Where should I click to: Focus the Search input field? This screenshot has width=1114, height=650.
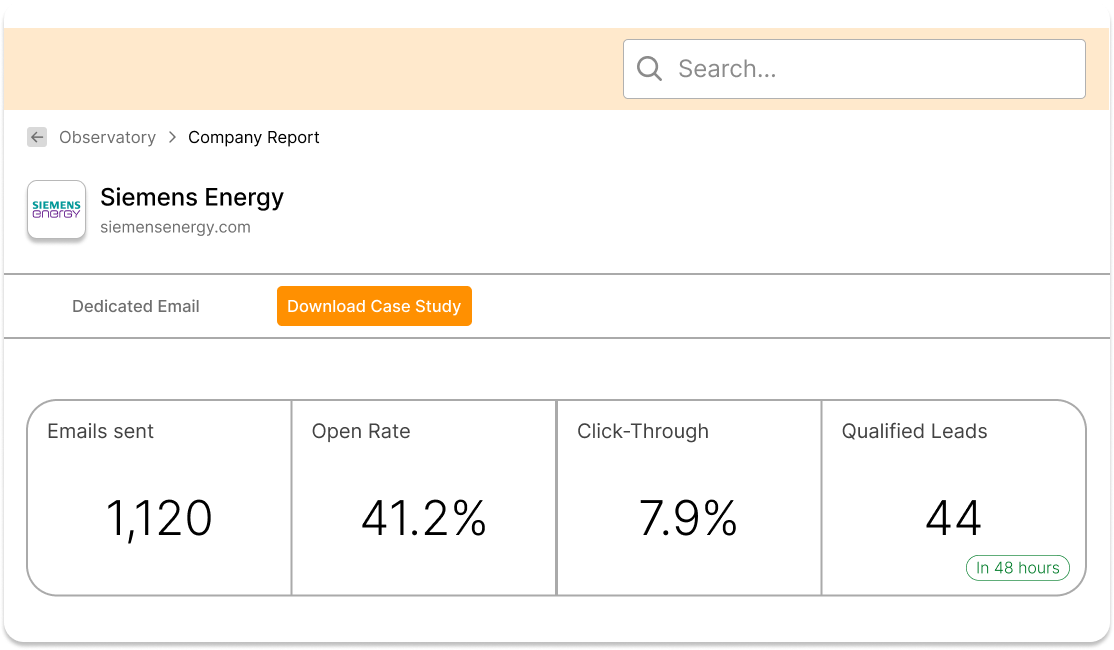pos(870,69)
